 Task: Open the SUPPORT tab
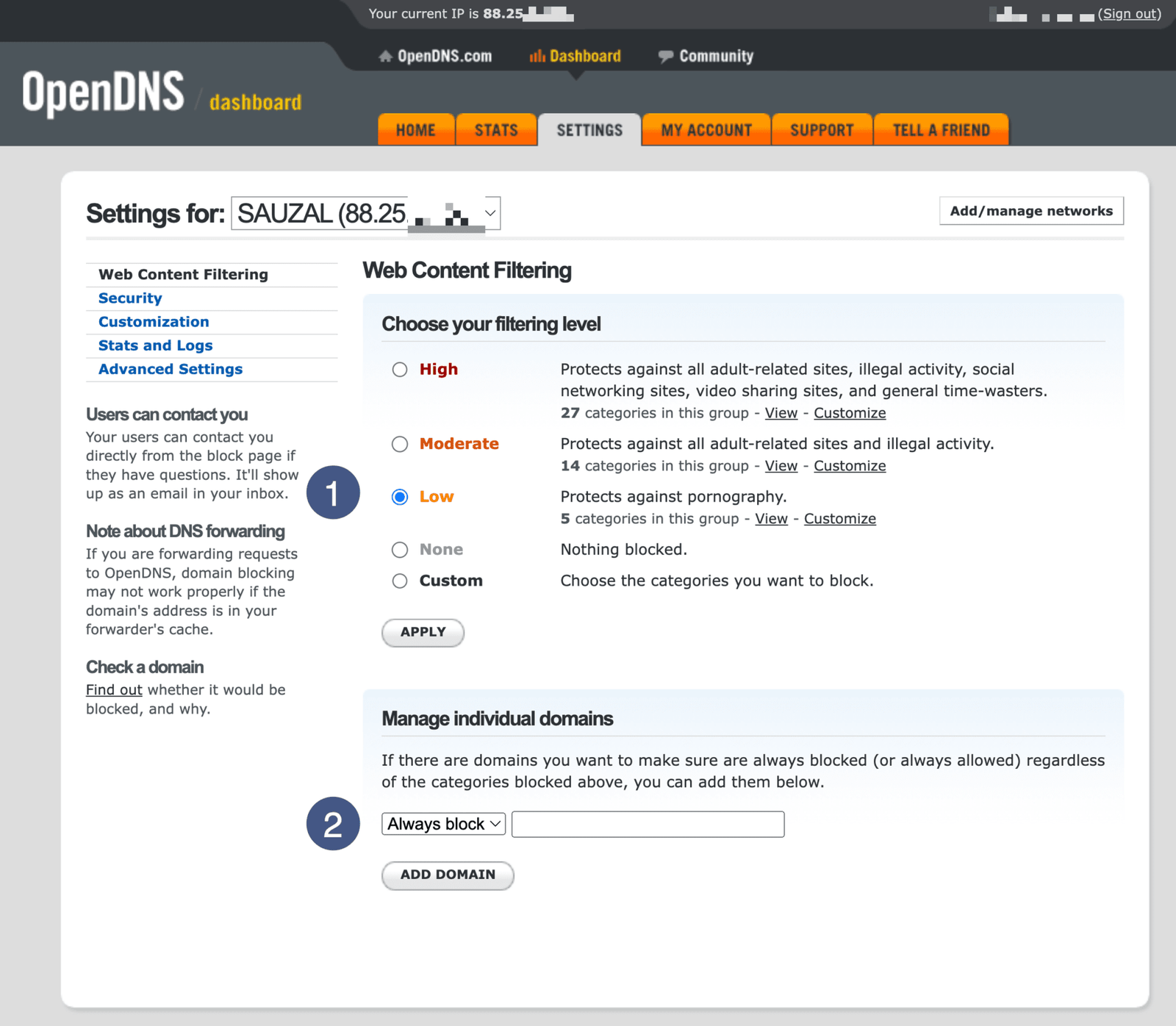[x=822, y=130]
